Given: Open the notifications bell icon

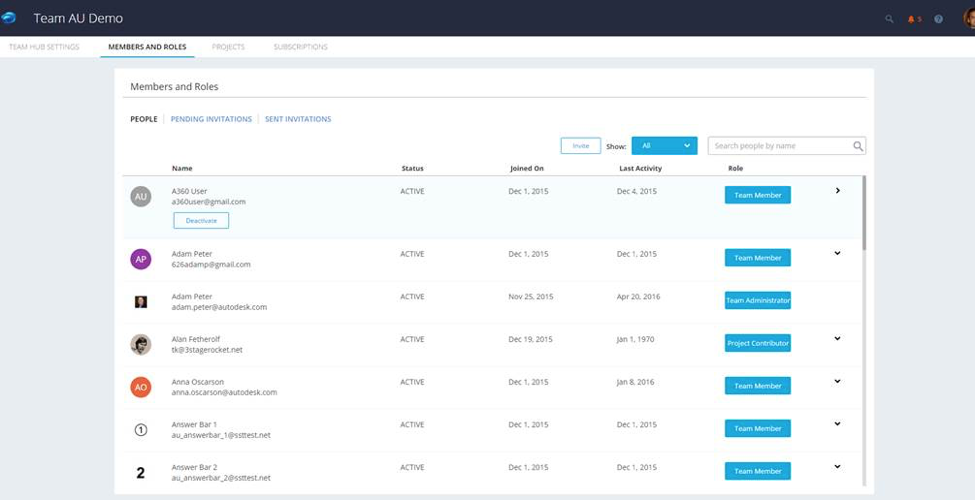Looking at the screenshot, I should click(913, 19).
